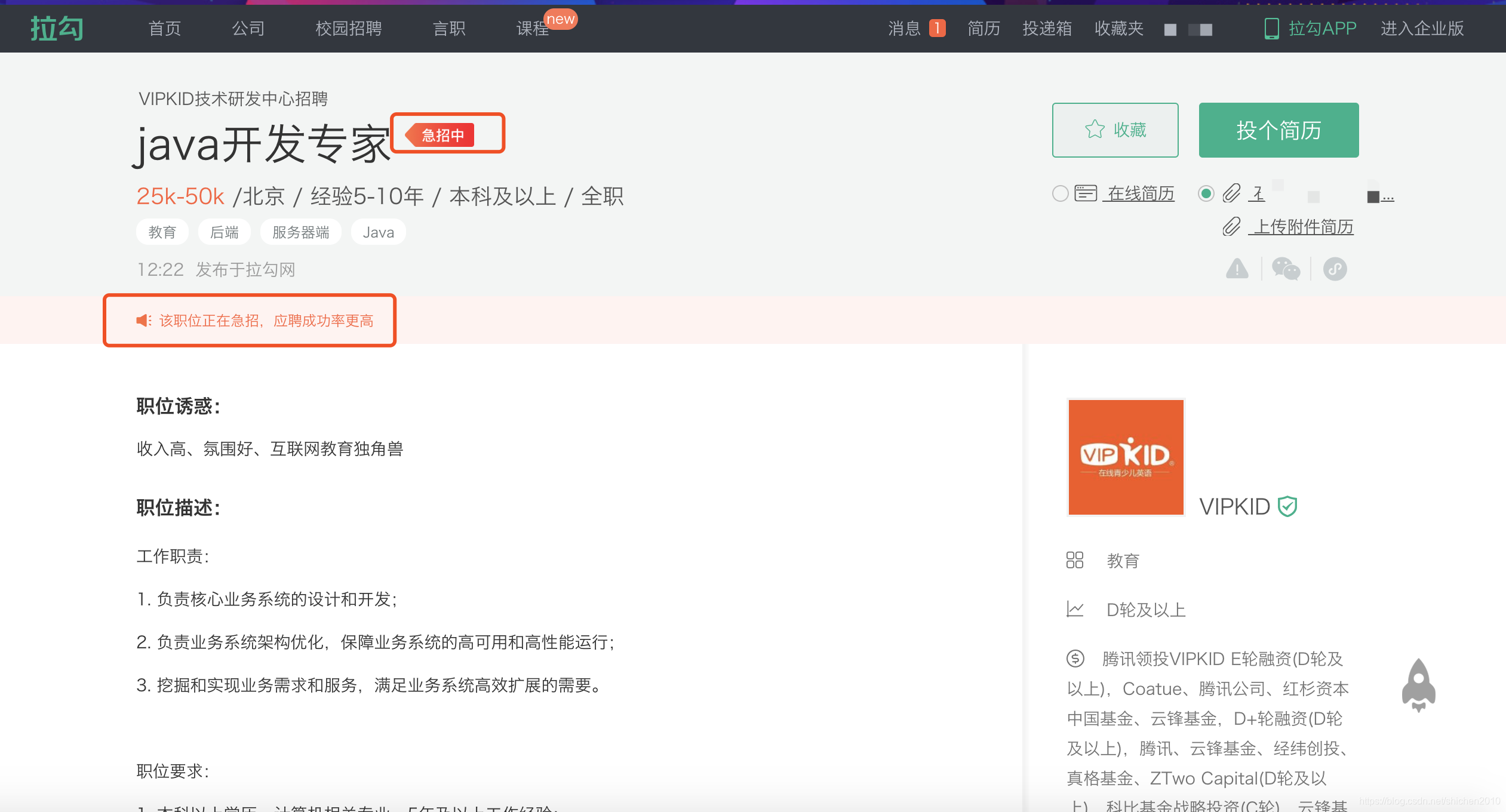Click the chart icon next to D轮及以上
The image size is (1506, 812).
(x=1075, y=609)
